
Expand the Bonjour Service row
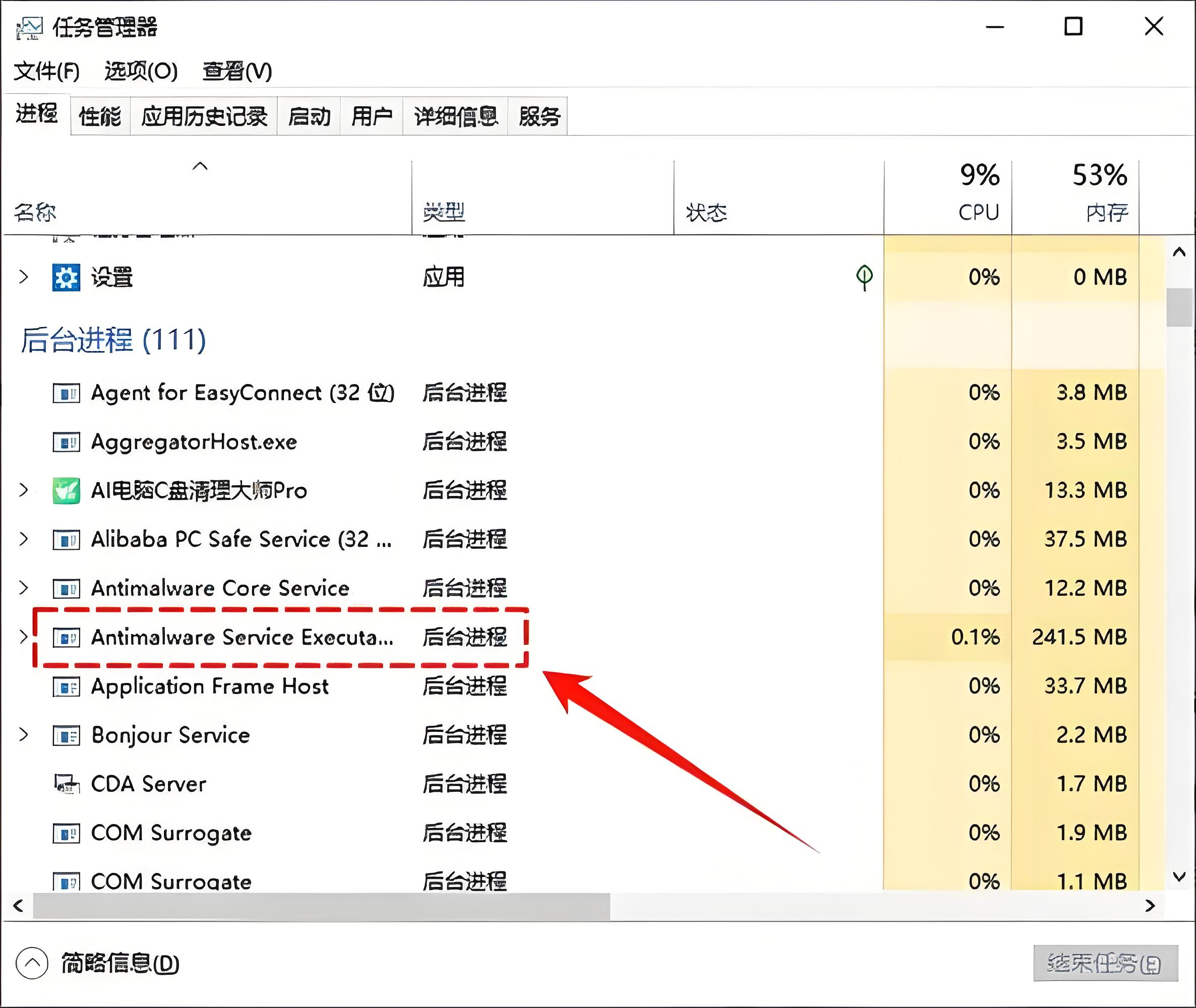coord(23,735)
